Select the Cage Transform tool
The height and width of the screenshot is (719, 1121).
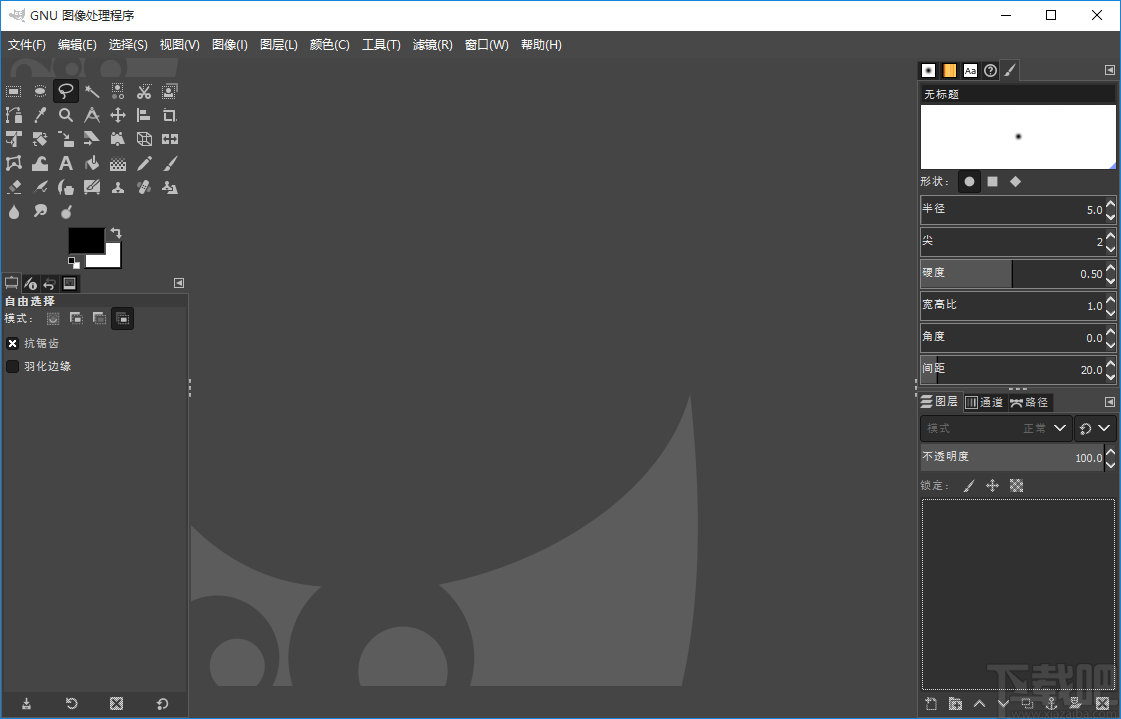point(14,164)
